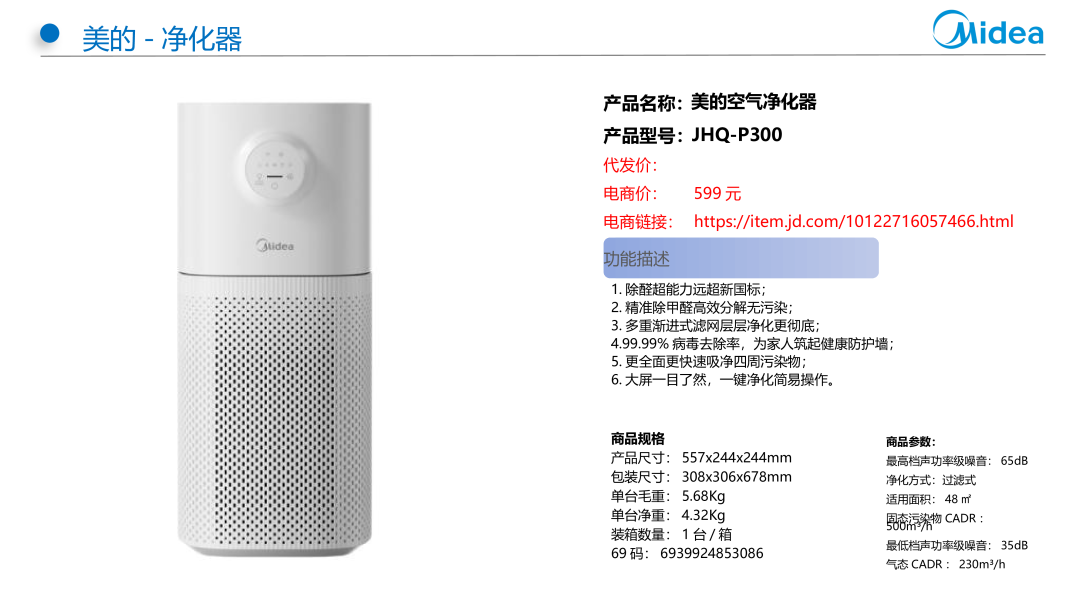Click the Midea logo on the purifier body
This screenshot has width=1080, height=608.
coord(275,246)
